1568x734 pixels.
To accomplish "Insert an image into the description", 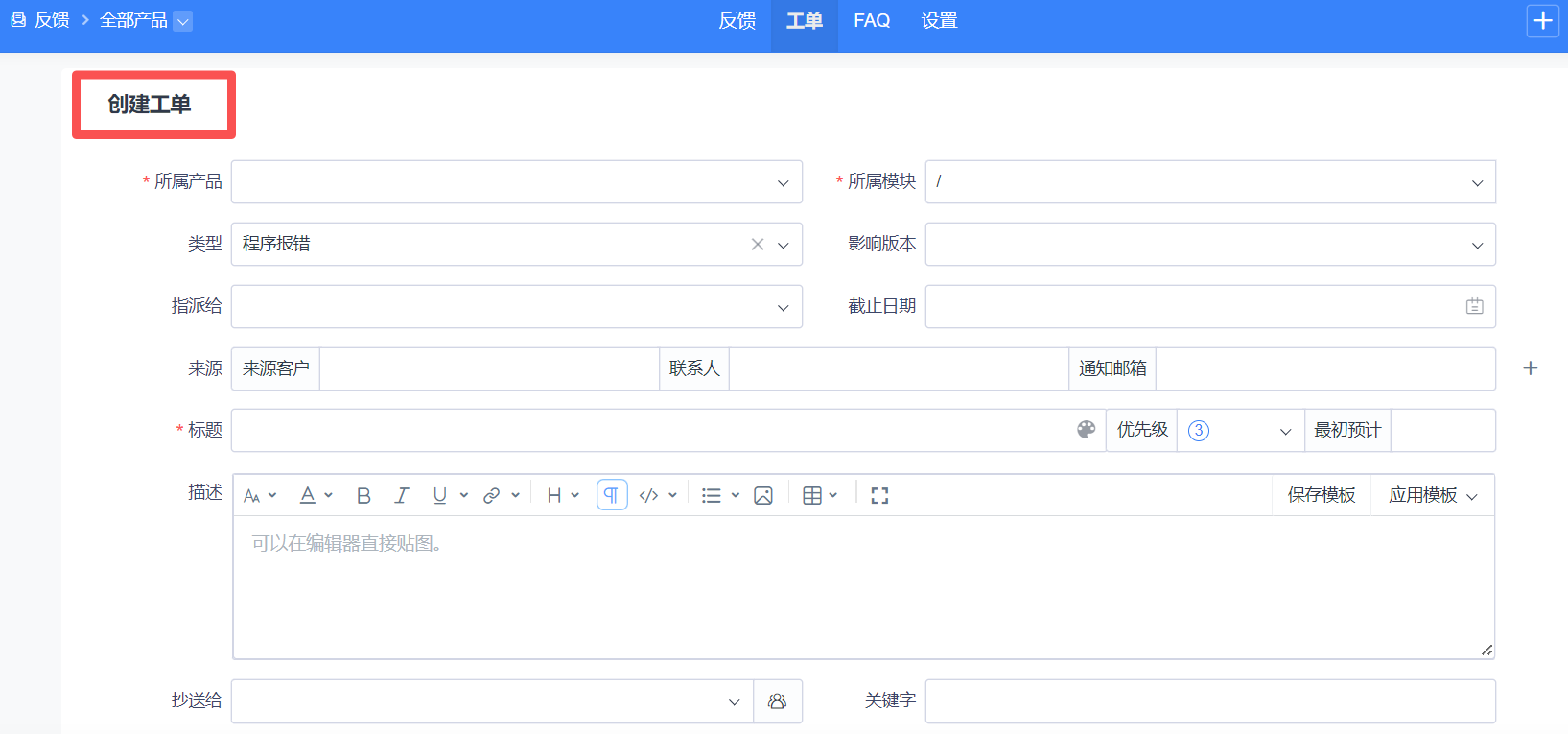I will pyautogui.click(x=763, y=495).
